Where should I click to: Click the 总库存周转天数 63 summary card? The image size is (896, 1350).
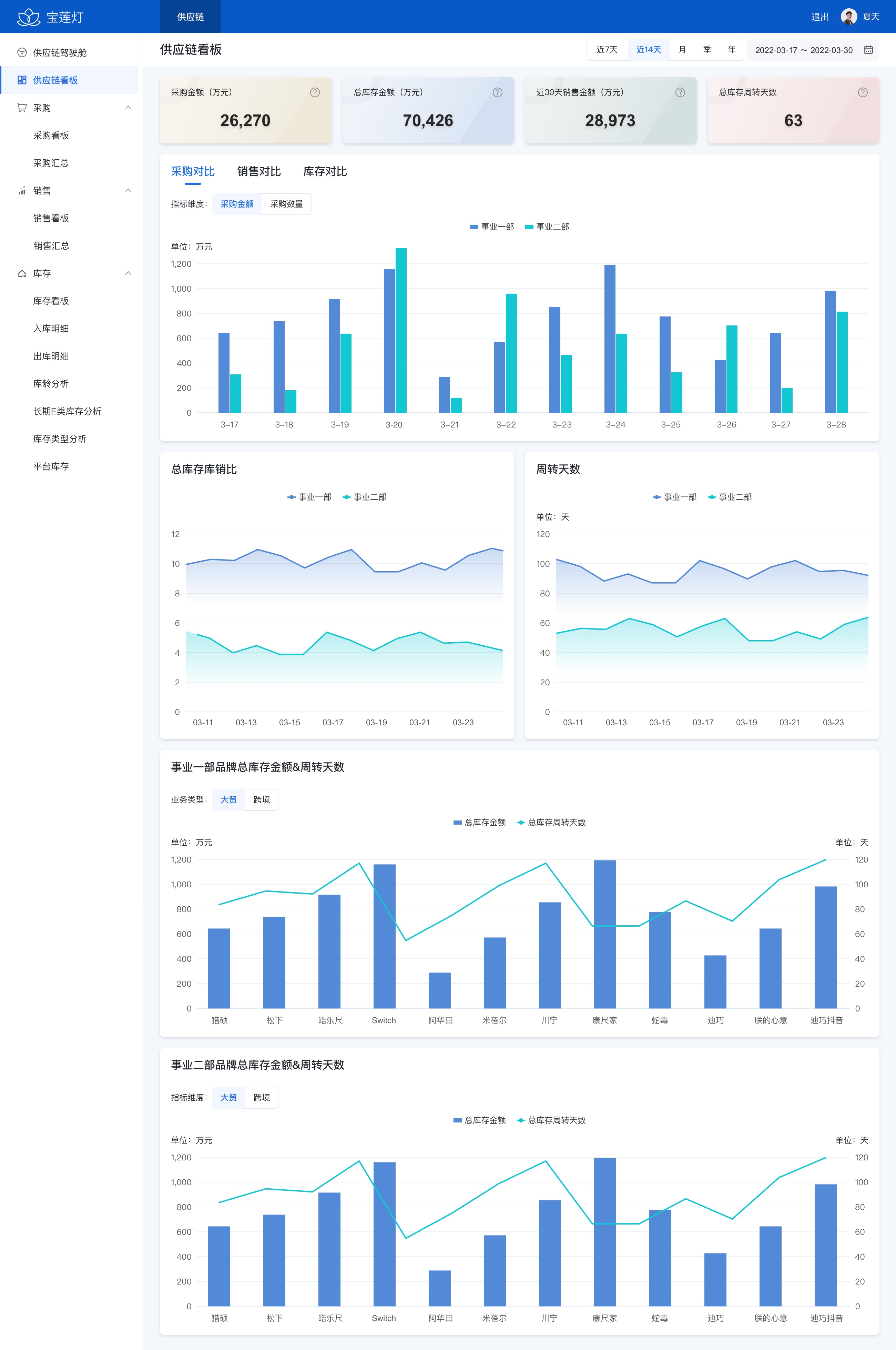(793, 110)
